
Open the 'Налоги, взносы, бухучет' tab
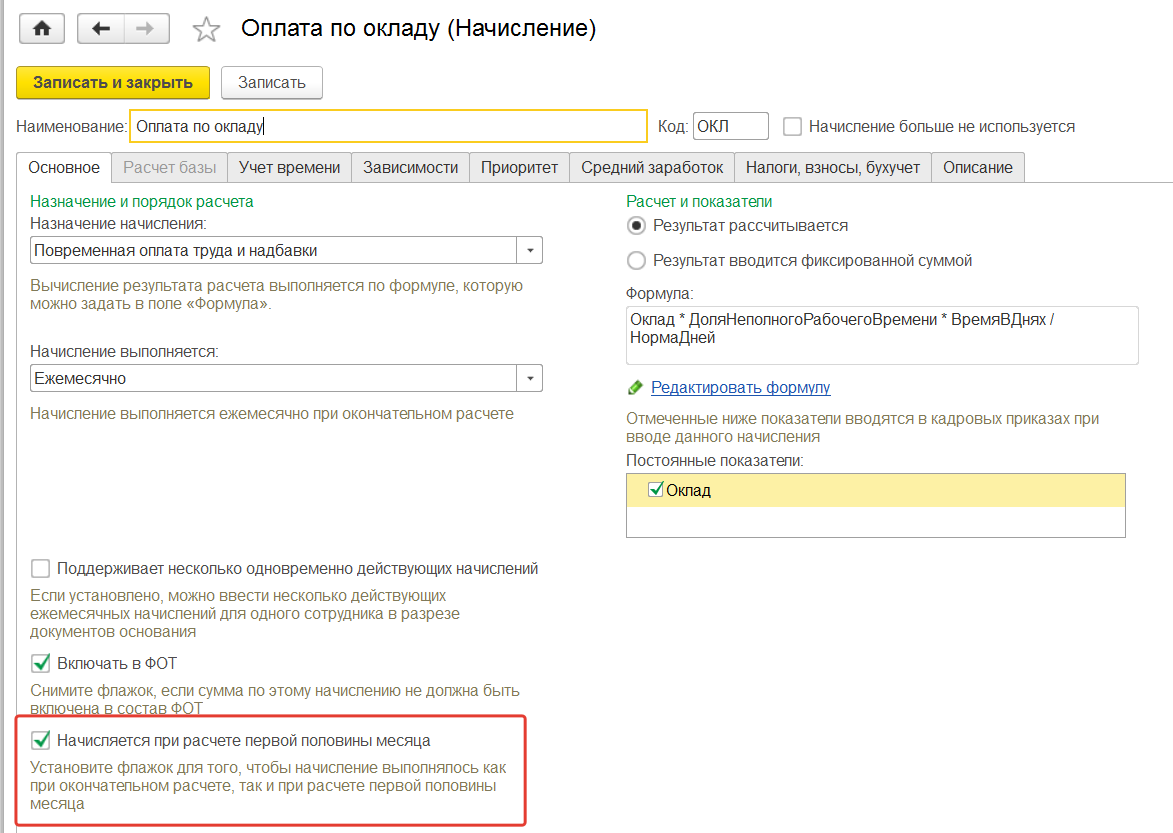pyautogui.click(x=833, y=167)
